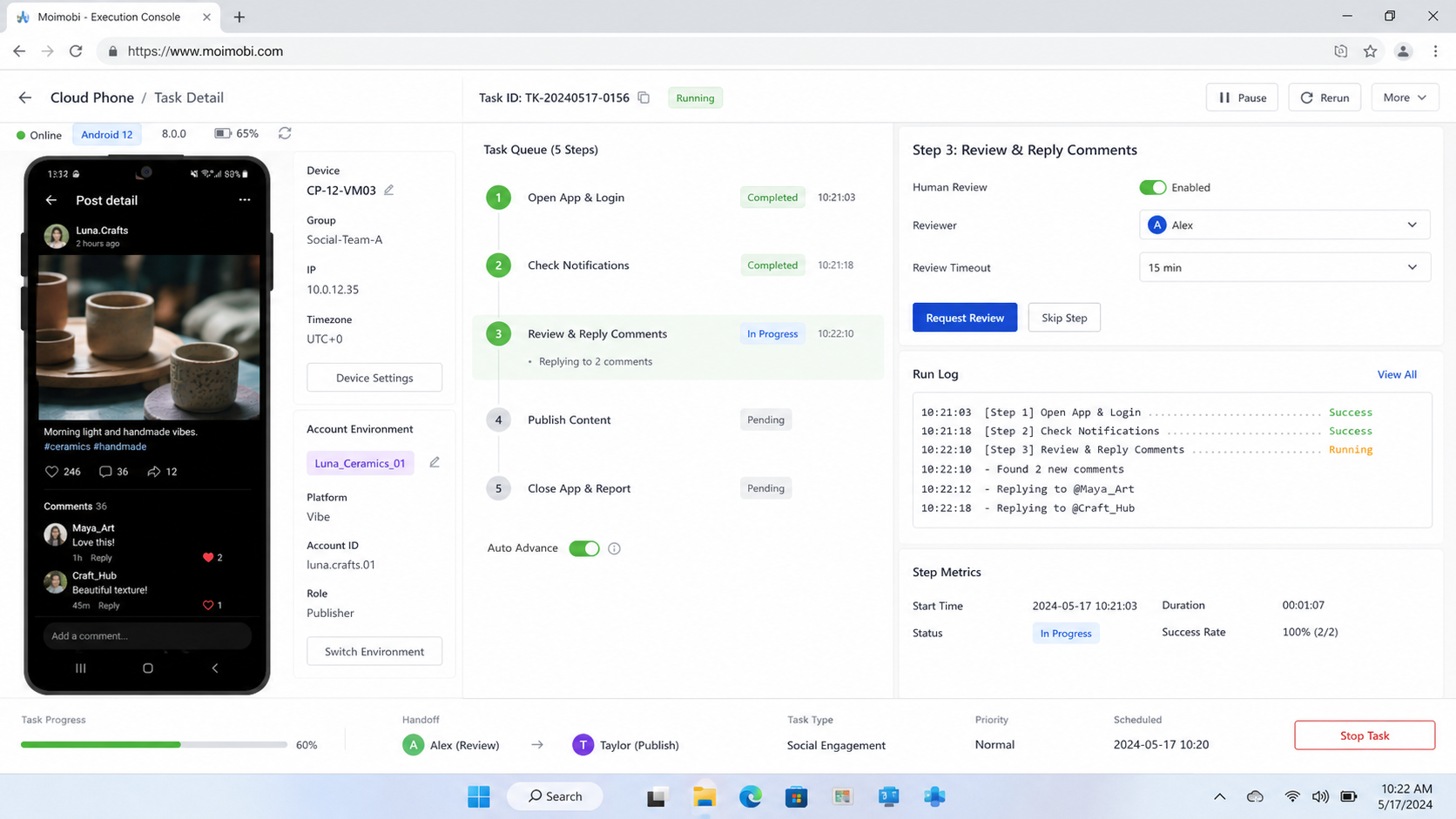The width and height of the screenshot is (1456, 819).
Task: Like the post with 246 hearts
Action: (51, 472)
